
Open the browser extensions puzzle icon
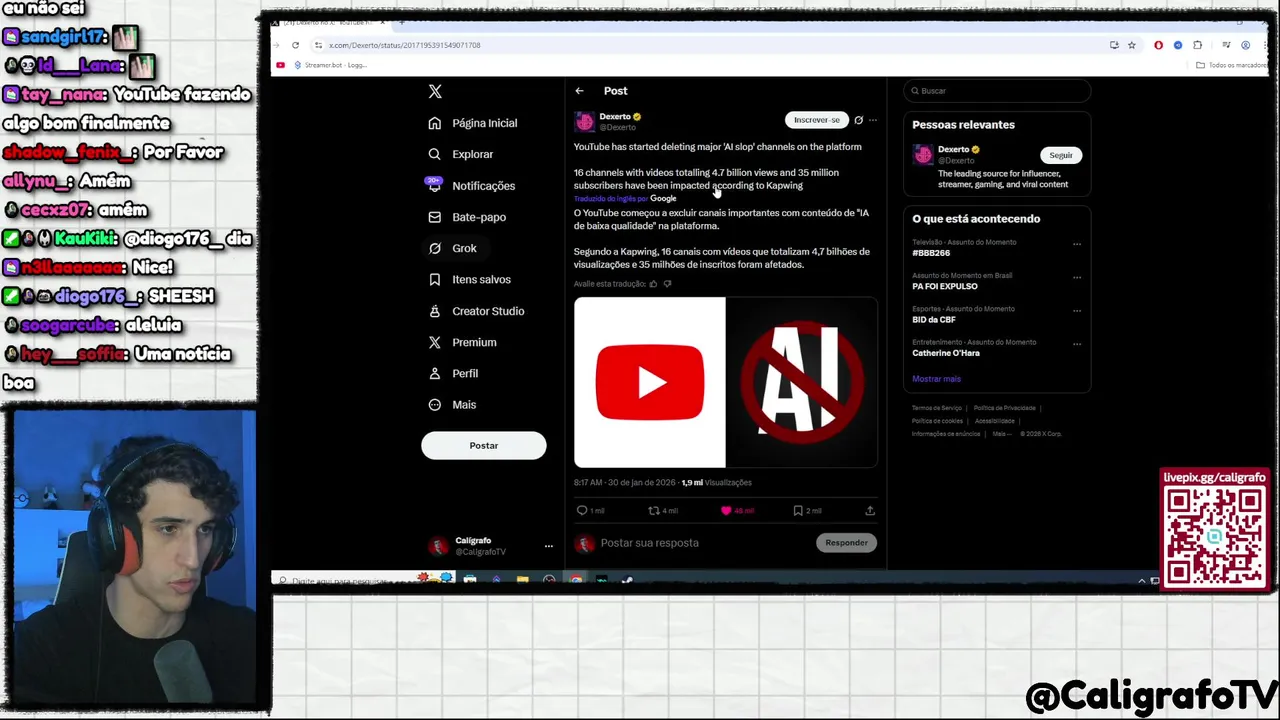point(1197,45)
